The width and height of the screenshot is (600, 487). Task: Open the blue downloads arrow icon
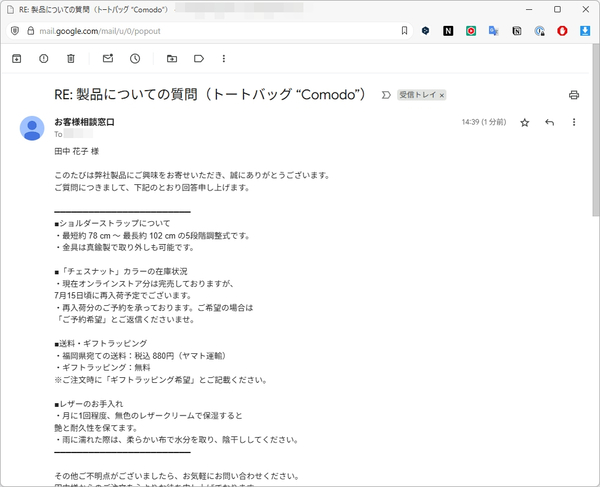585,31
